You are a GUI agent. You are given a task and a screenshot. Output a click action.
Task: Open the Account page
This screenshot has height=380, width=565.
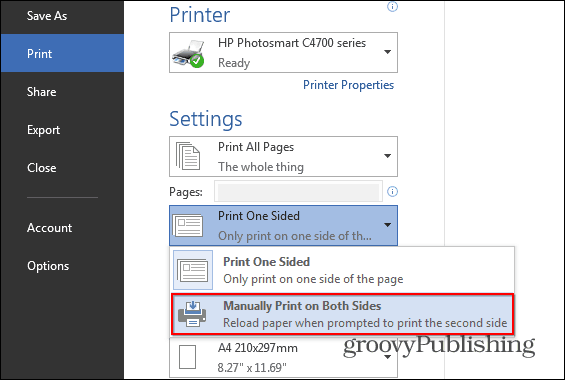point(49,228)
